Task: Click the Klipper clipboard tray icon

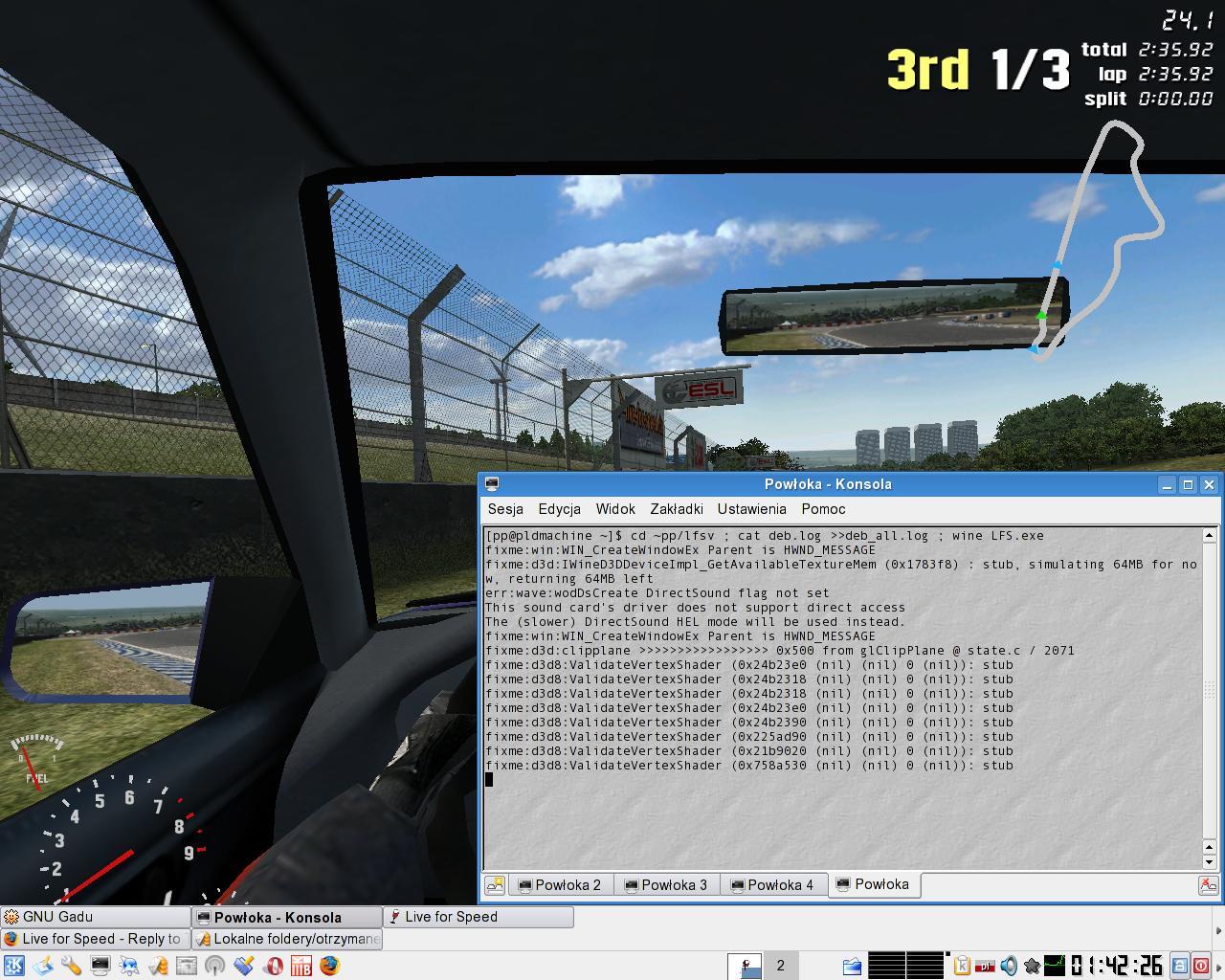Action: tap(963, 966)
